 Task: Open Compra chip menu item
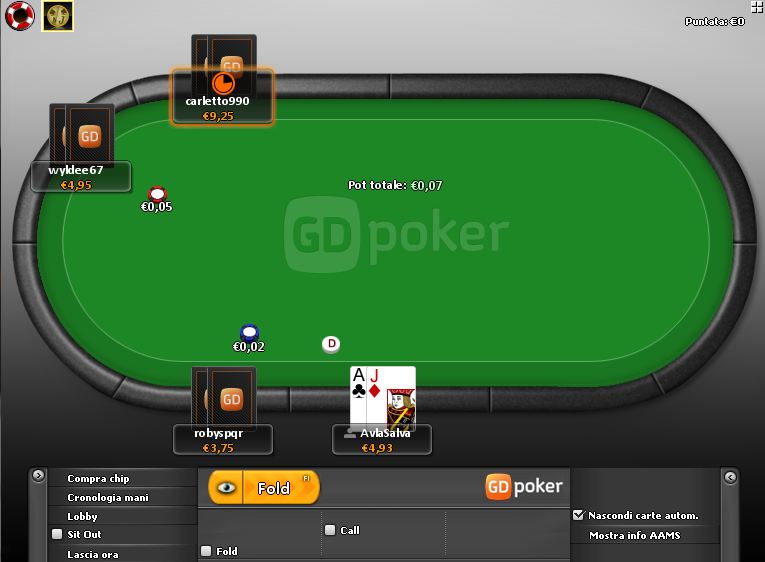[98, 479]
